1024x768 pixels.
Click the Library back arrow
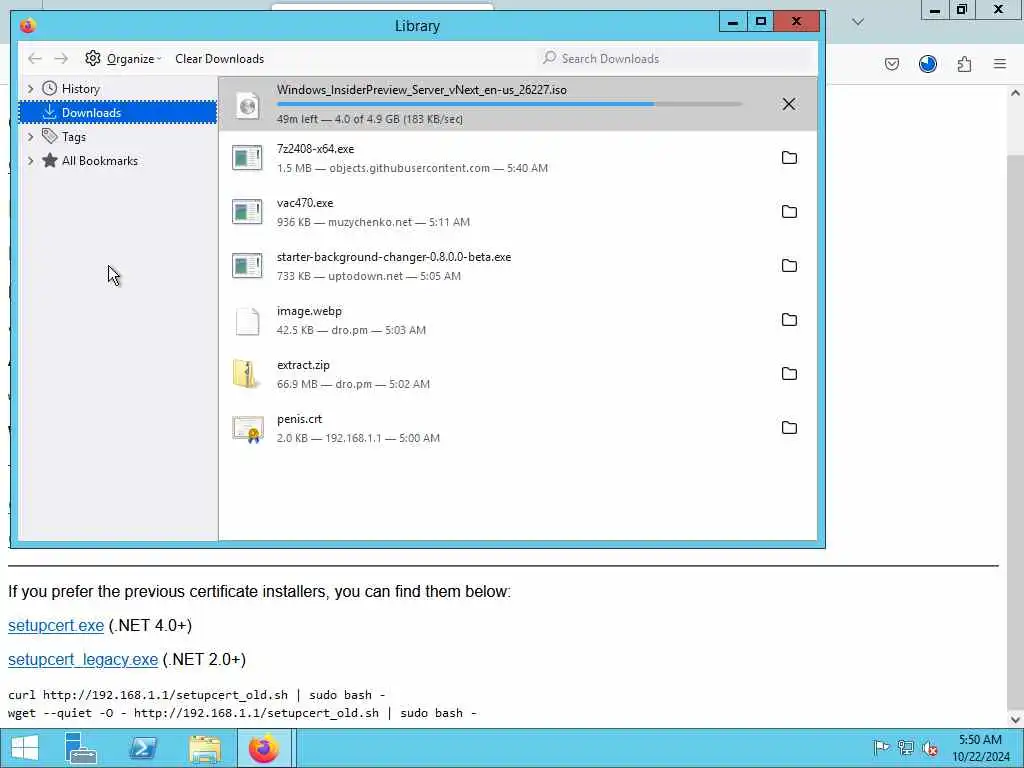coord(35,59)
